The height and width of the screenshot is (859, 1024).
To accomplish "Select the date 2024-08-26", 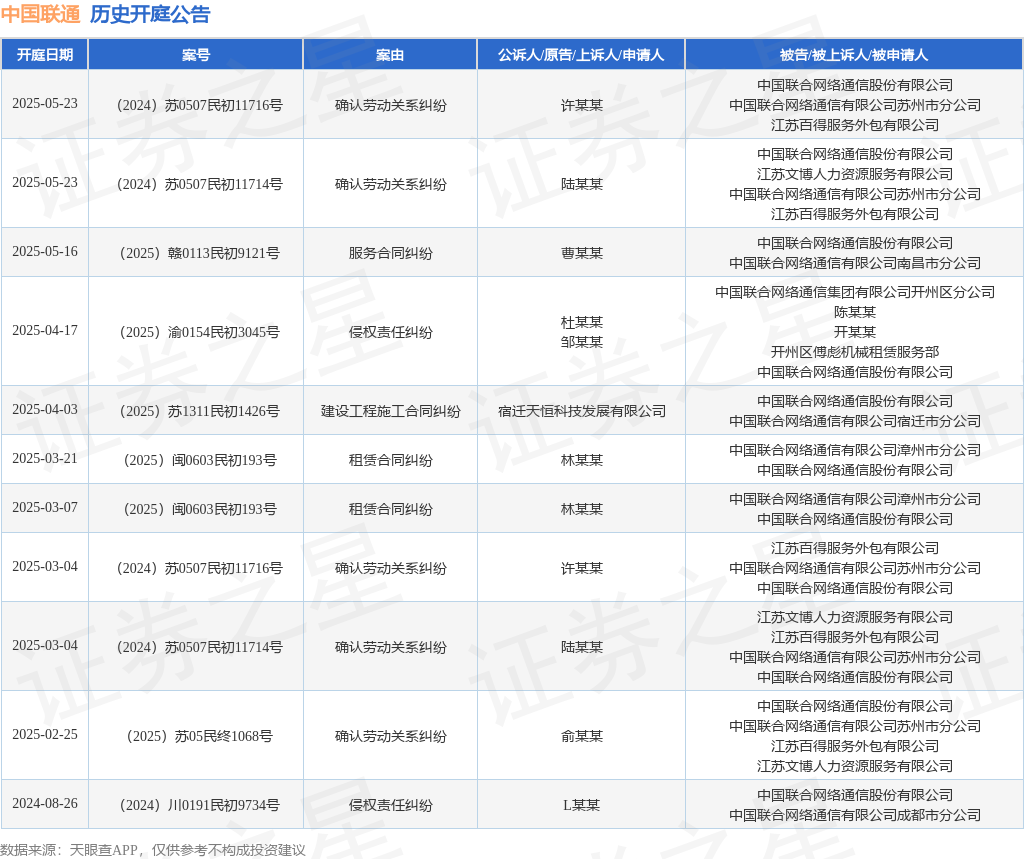I will (44, 803).
